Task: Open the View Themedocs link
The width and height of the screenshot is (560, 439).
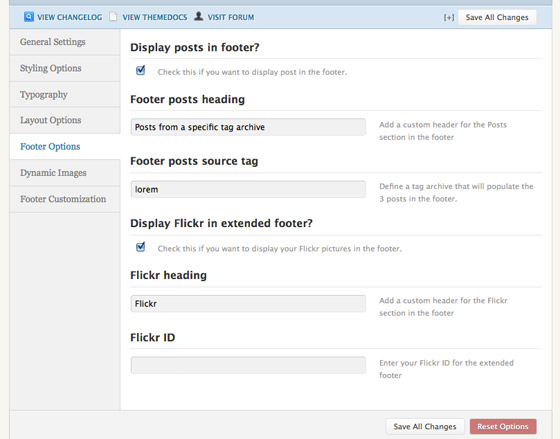Action: coord(155,17)
